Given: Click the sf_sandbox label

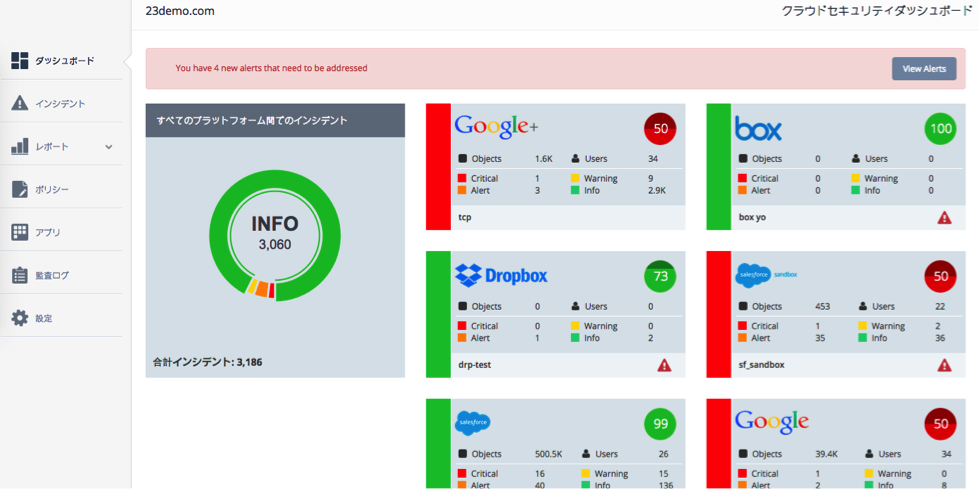Looking at the screenshot, I should click(x=761, y=365).
